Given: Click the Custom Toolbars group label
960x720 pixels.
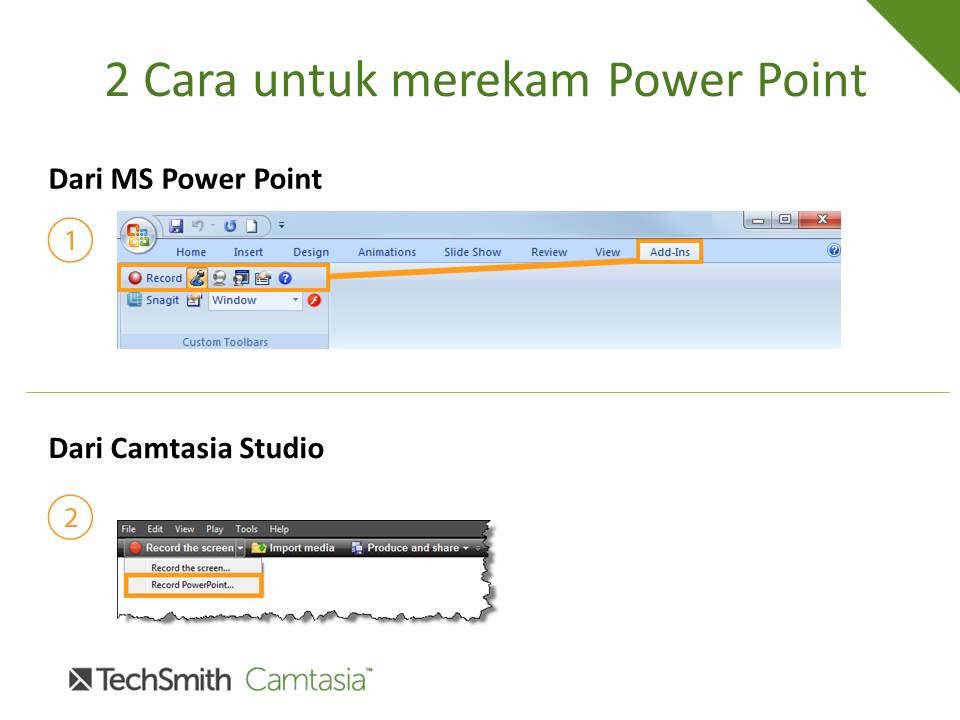Looking at the screenshot, I should click(x=225, y=342).
